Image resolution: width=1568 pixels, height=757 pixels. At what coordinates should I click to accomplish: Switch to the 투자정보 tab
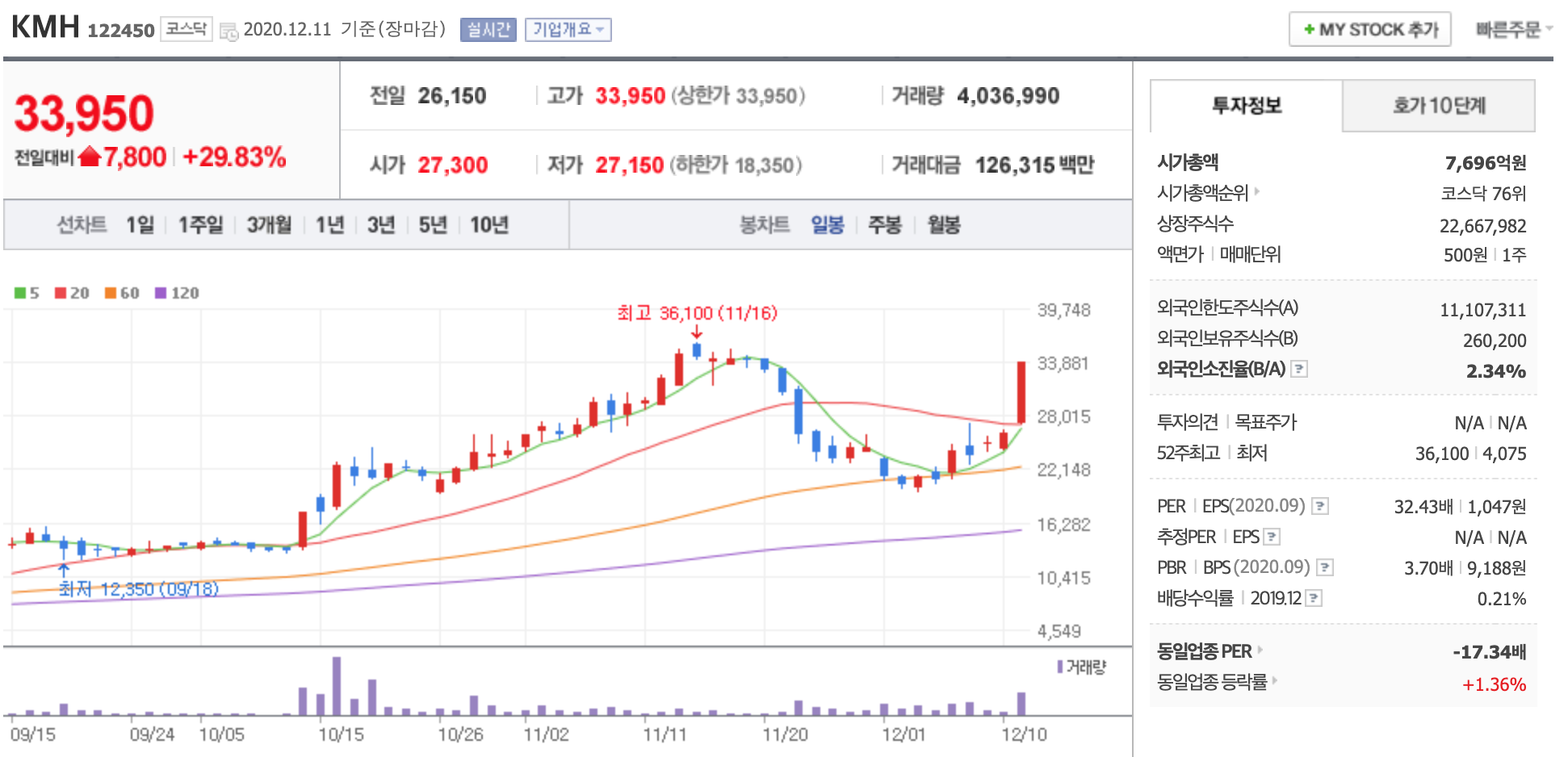tap(1246, 106)
